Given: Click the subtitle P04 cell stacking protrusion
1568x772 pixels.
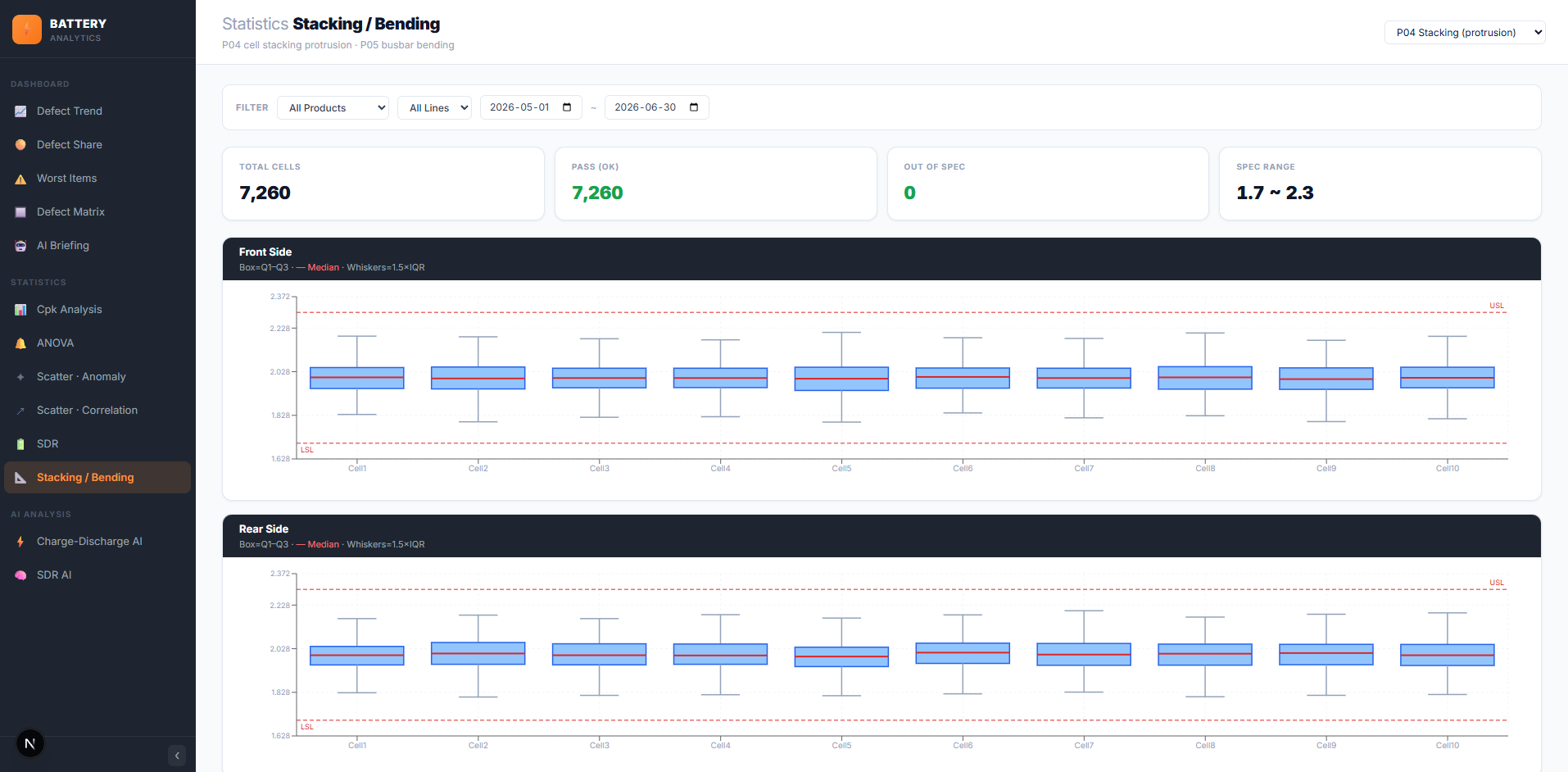Looking at the screenshot, I should [287, 45].
